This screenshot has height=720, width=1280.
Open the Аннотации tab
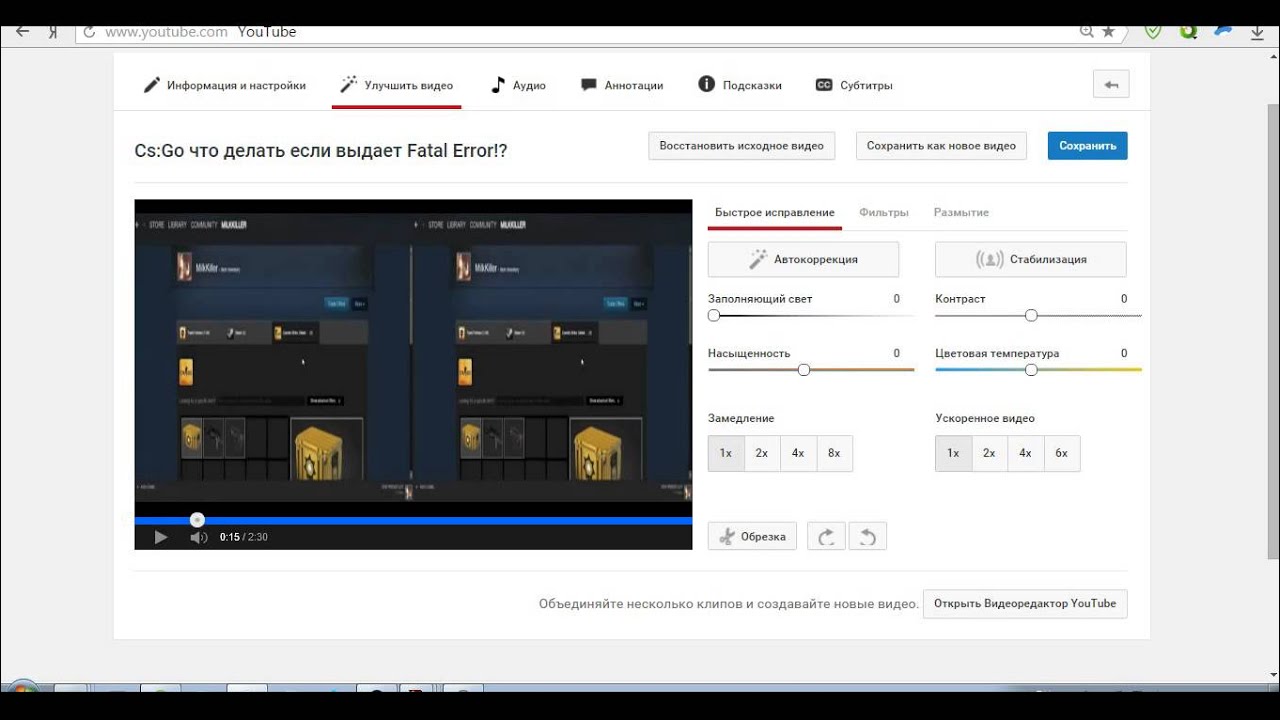[x=622, y=85]
